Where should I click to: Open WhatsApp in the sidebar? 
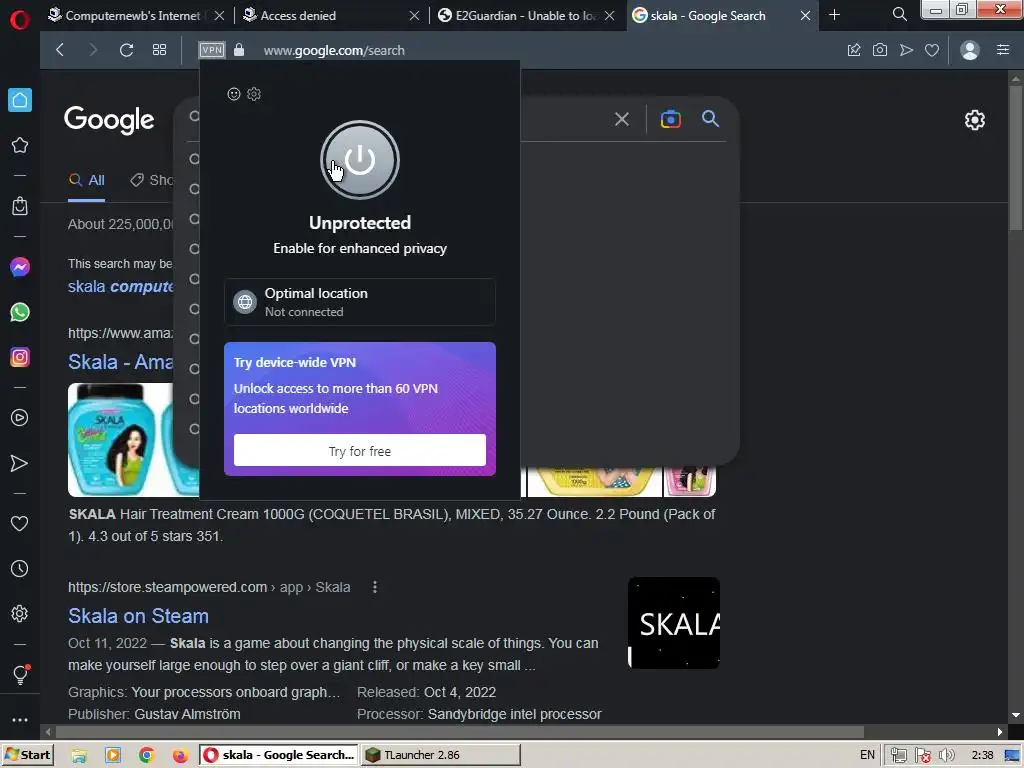pyautogui.click(x=20, y=312)
